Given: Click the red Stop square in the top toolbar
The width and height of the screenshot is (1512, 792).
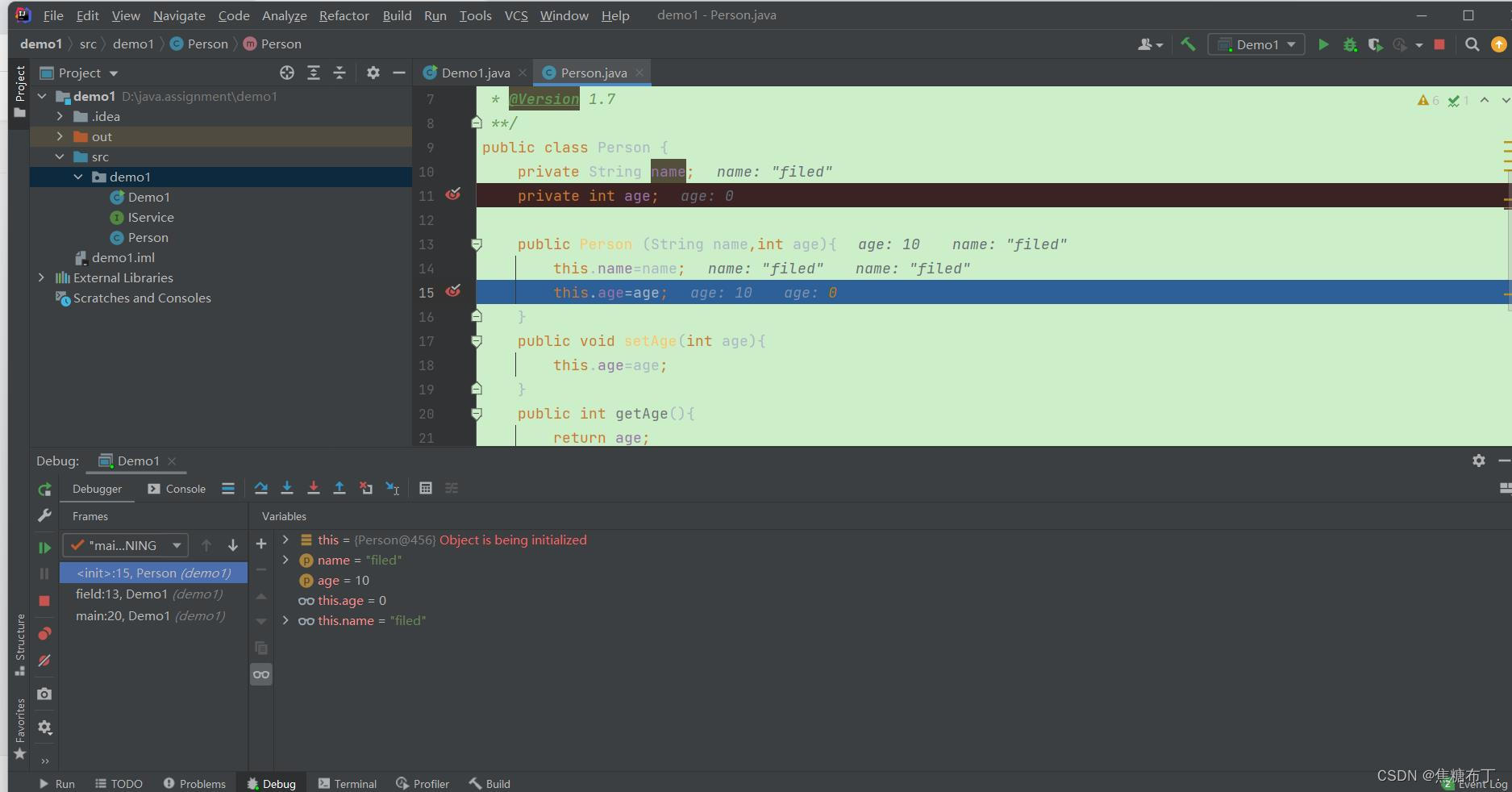Looking at the screenshot, I should click(1439, 44).
